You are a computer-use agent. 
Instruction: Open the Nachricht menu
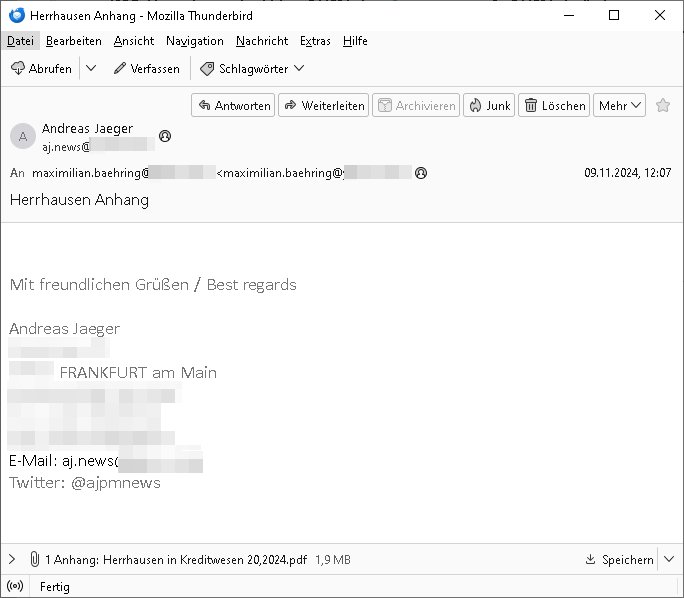click(262, 41)
